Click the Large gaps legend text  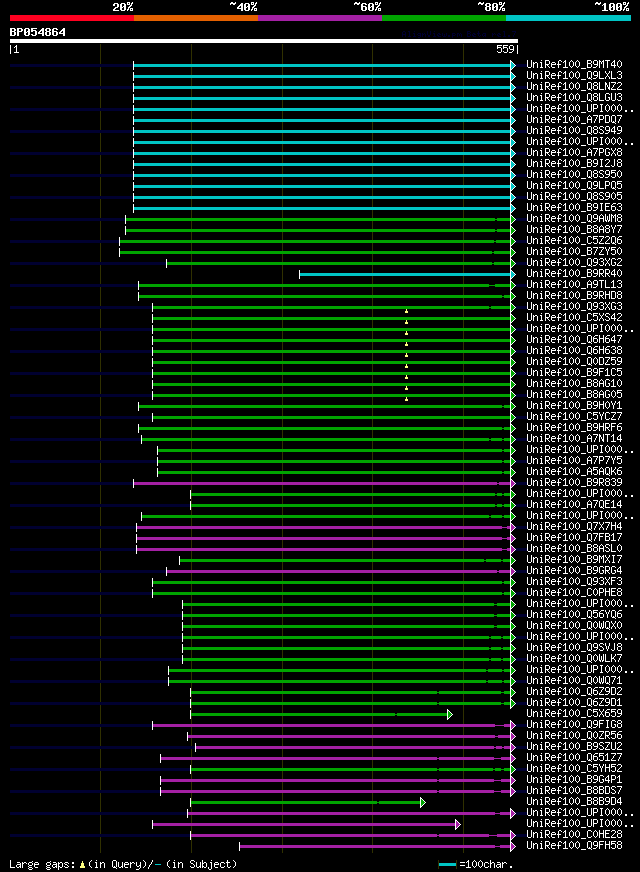coord(123,864)
